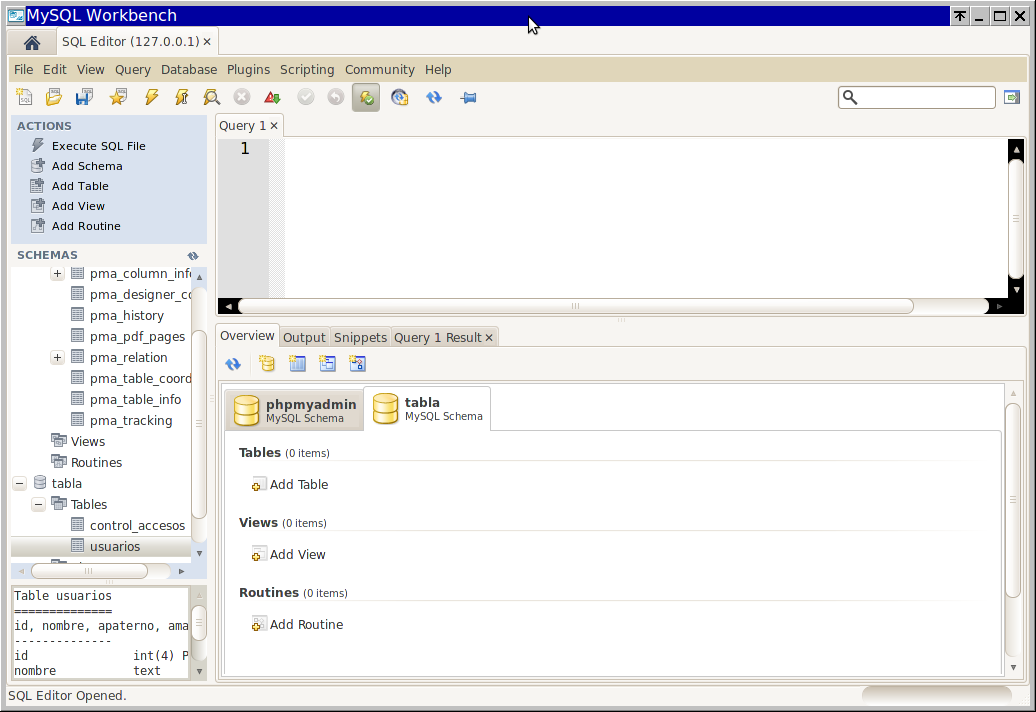
Task: Select pma_history table in schema tree
Action: 127,316
